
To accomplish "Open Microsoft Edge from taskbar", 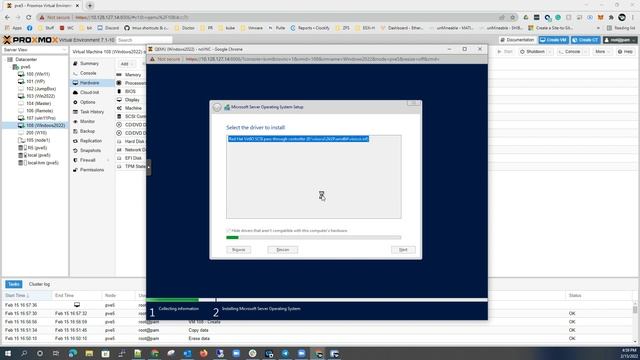I will coord(73,353).
